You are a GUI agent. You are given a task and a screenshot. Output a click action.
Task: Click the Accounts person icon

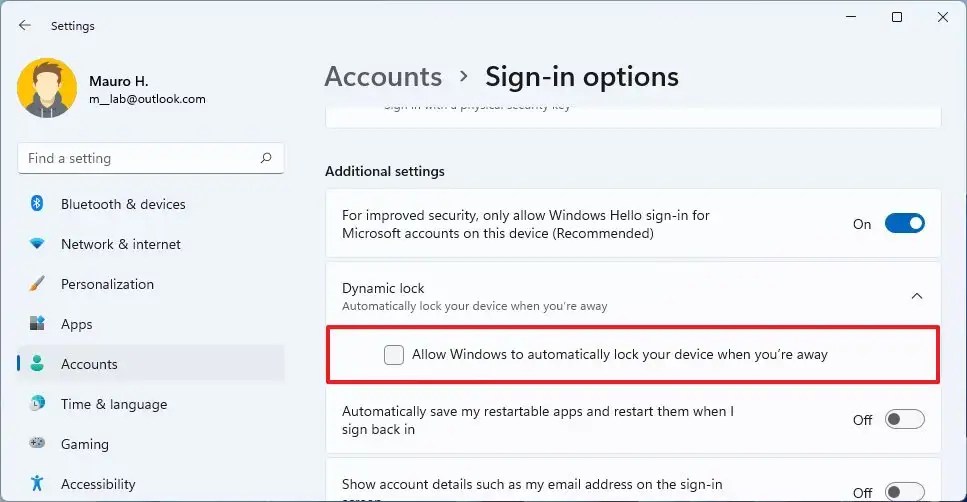[37, 363]
